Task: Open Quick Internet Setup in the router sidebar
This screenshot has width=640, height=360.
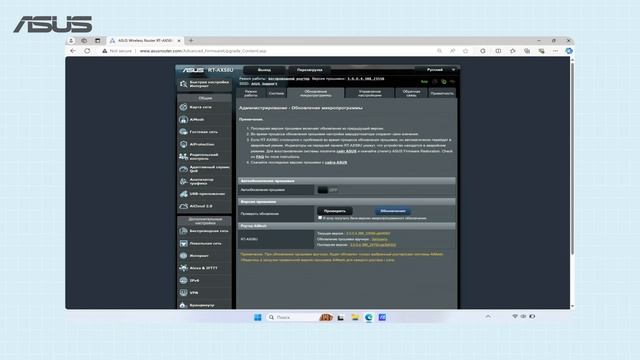Action: point(204,84)
